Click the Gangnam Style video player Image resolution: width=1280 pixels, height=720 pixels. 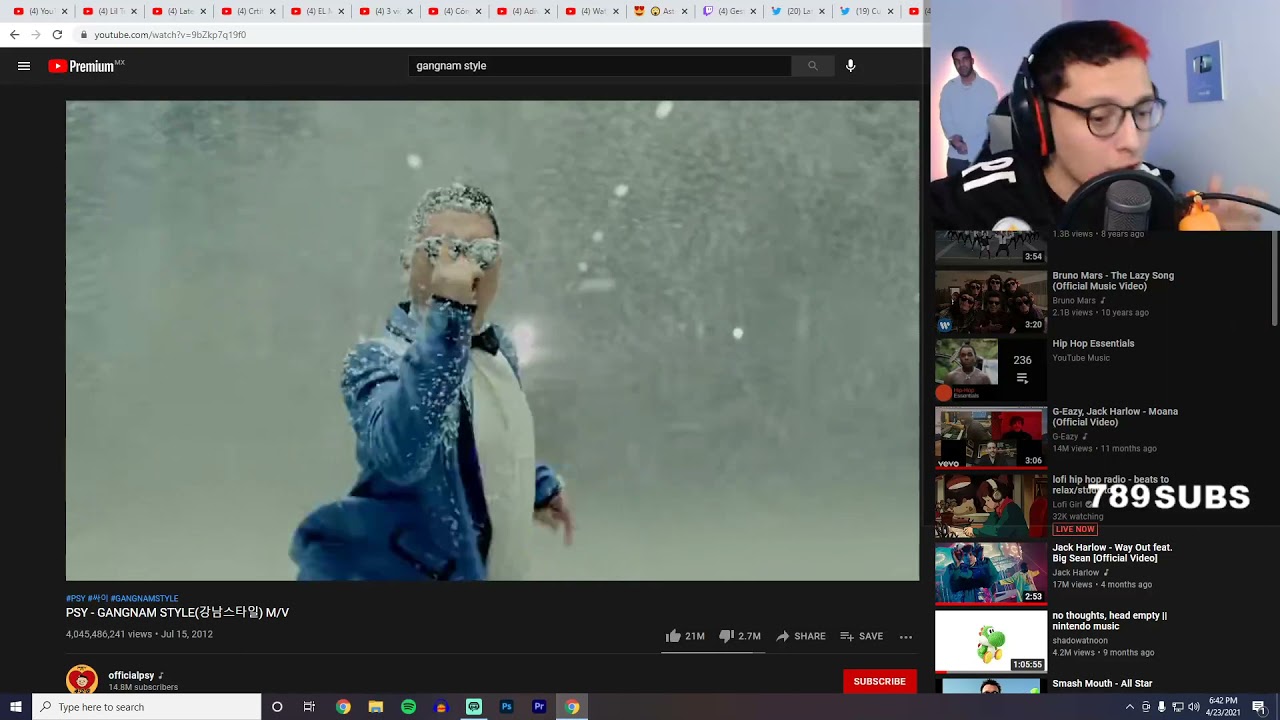coord(492,340)
